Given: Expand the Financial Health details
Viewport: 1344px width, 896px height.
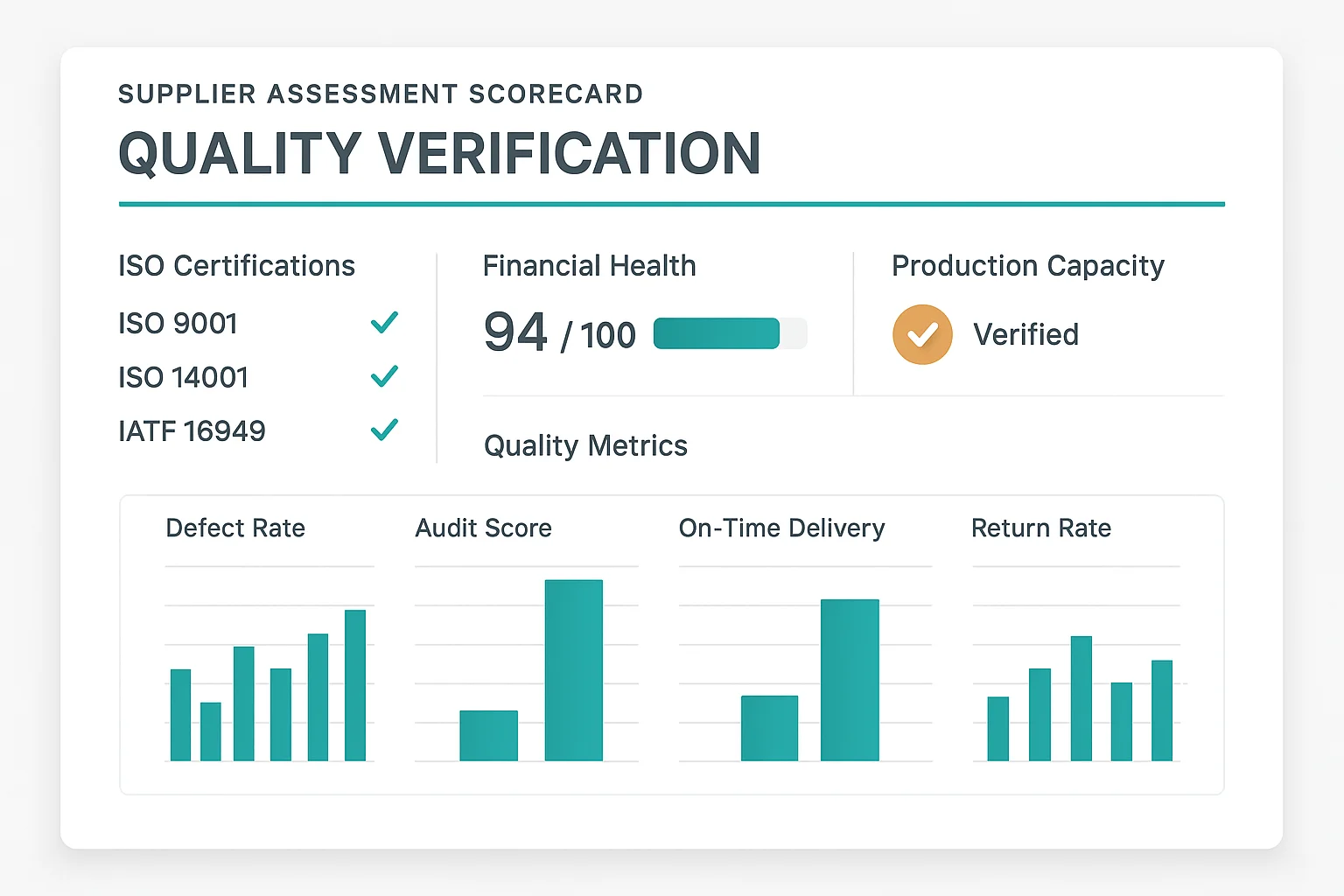Looking at the screenshot, I should (x=590, y=265).
